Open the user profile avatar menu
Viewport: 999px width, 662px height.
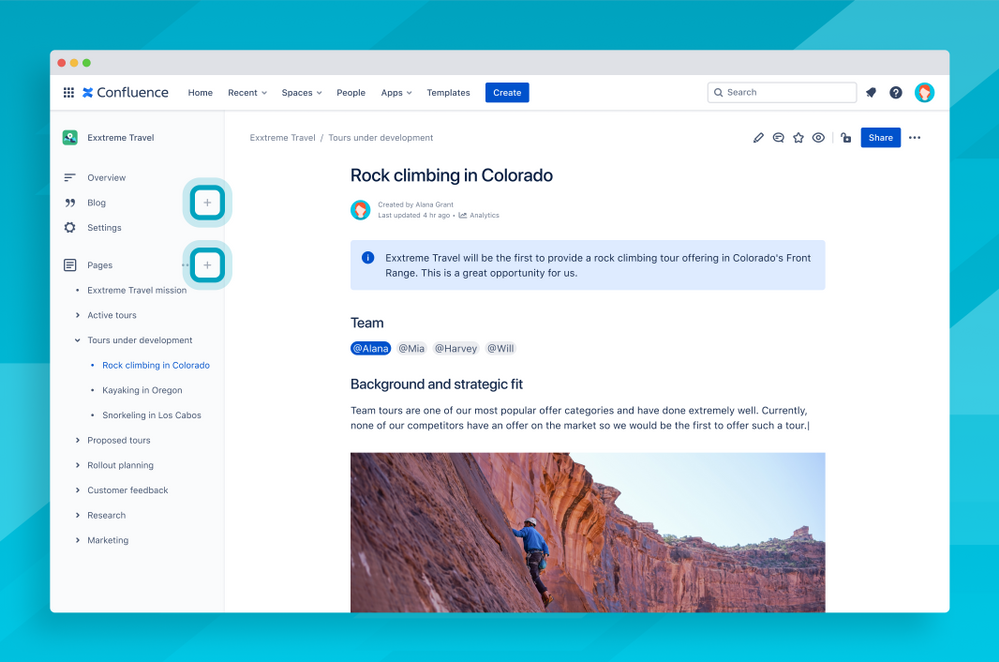[x=924, y=92]
